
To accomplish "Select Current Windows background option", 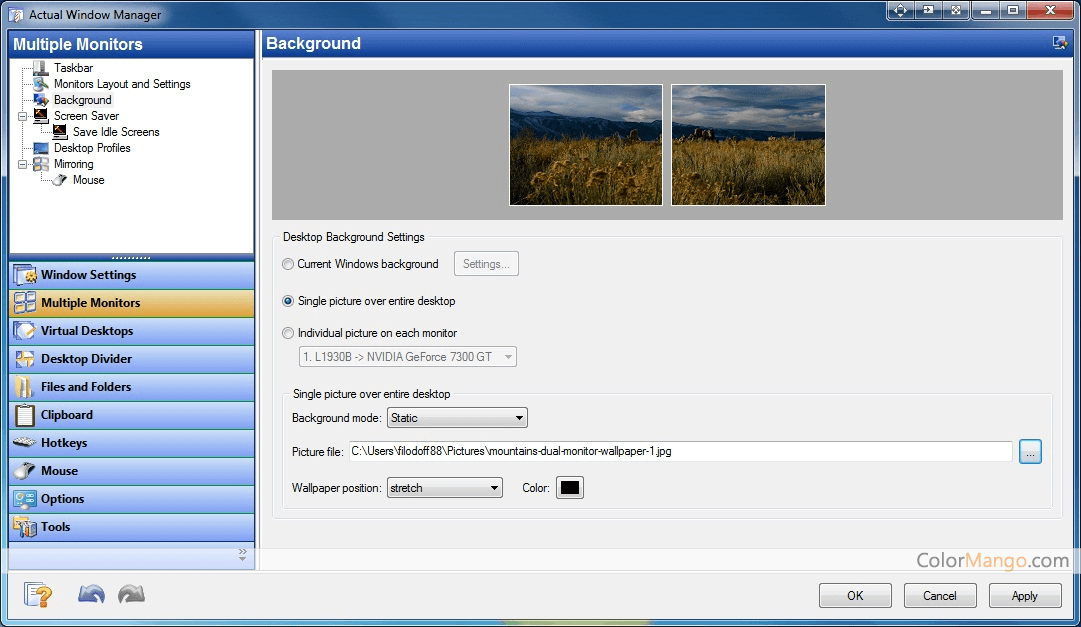I will 289,264.
